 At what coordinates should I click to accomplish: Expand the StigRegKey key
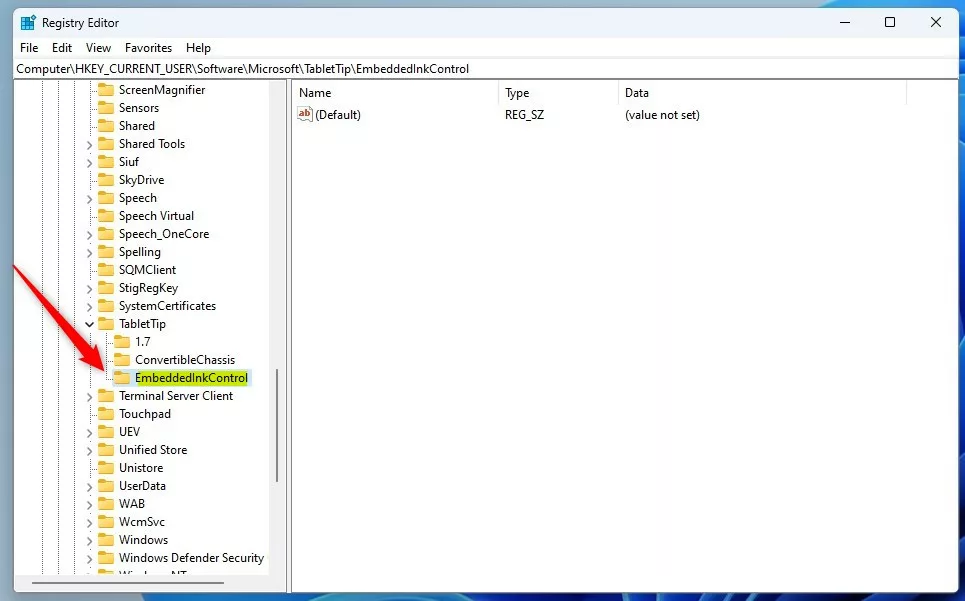click(89, 289)
